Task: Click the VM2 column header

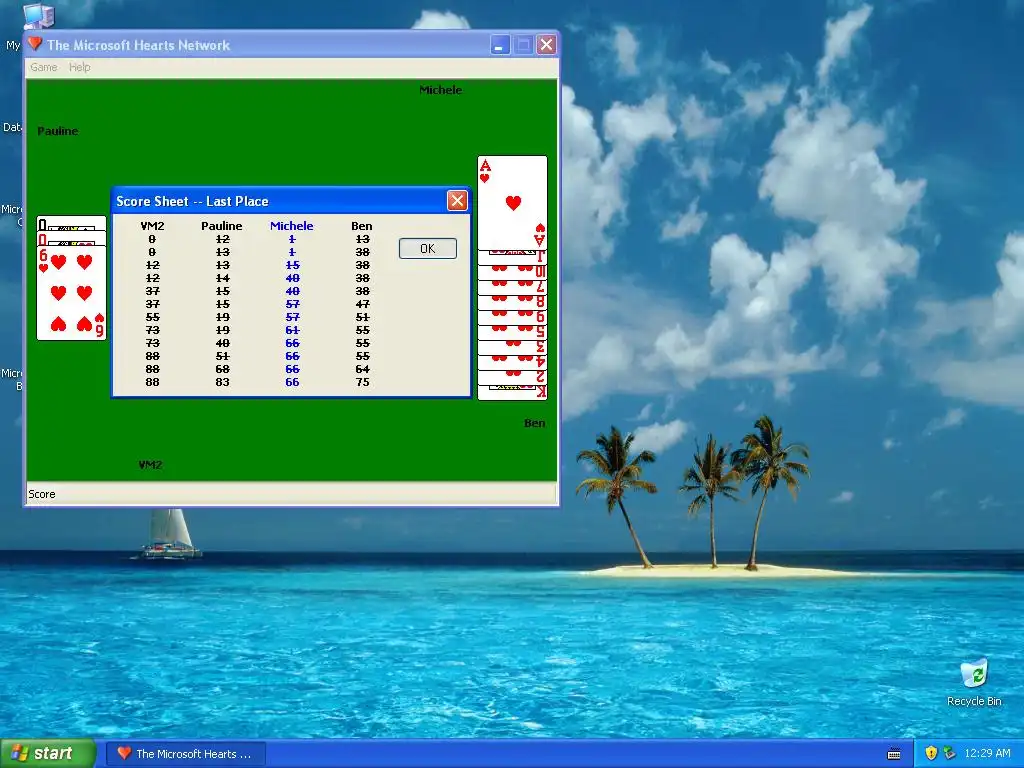Action: pos(152,226)
